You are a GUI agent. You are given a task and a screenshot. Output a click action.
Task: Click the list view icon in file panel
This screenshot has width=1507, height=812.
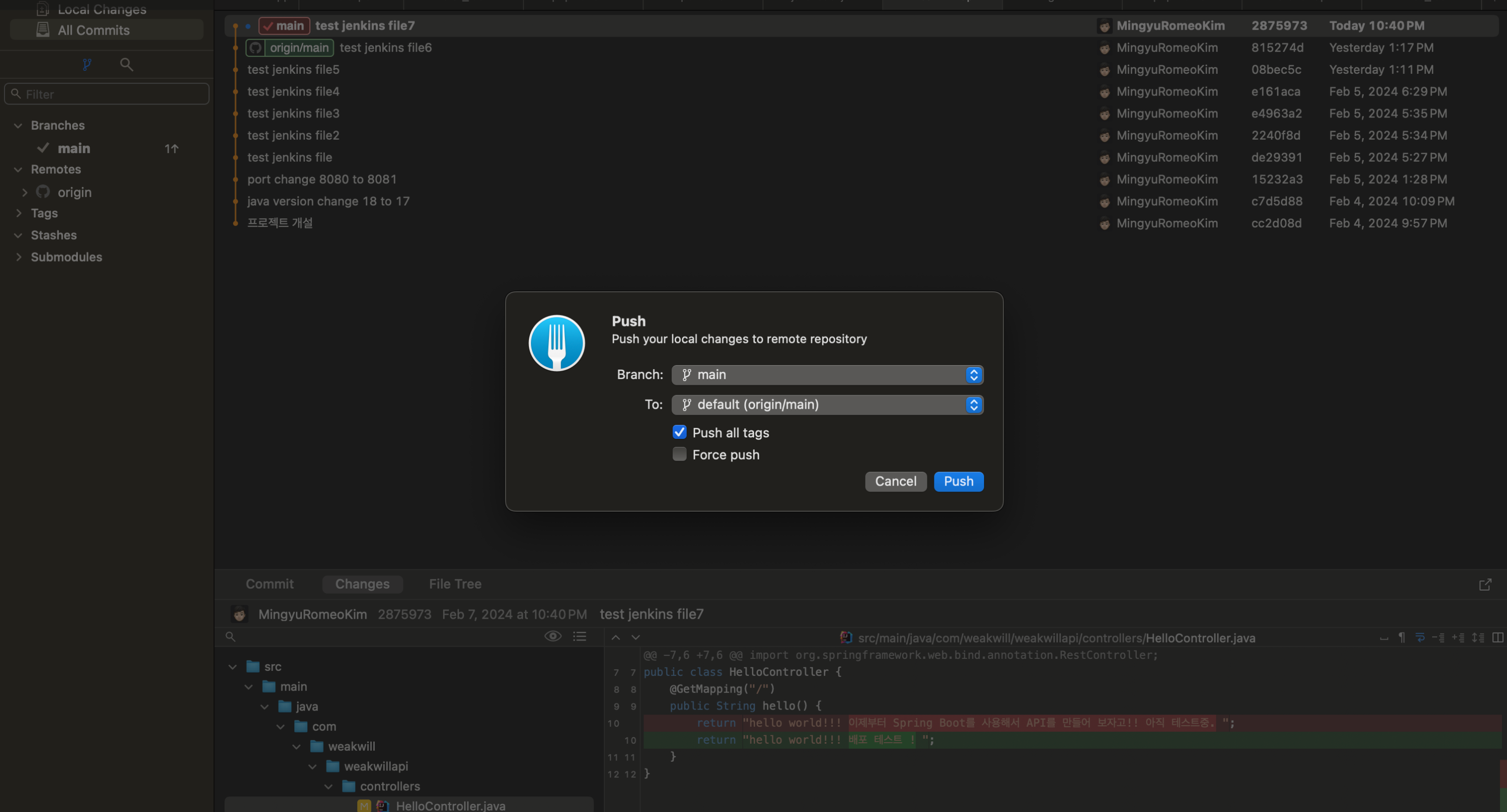(x=579, y=637)
